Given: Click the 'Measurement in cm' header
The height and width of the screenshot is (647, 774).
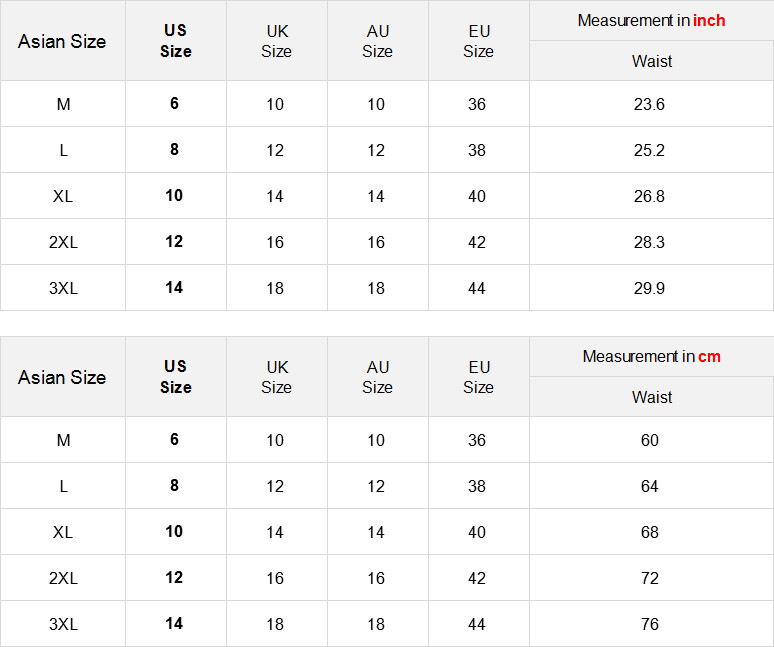Looking at the screenshot, I should pos(651,357).
